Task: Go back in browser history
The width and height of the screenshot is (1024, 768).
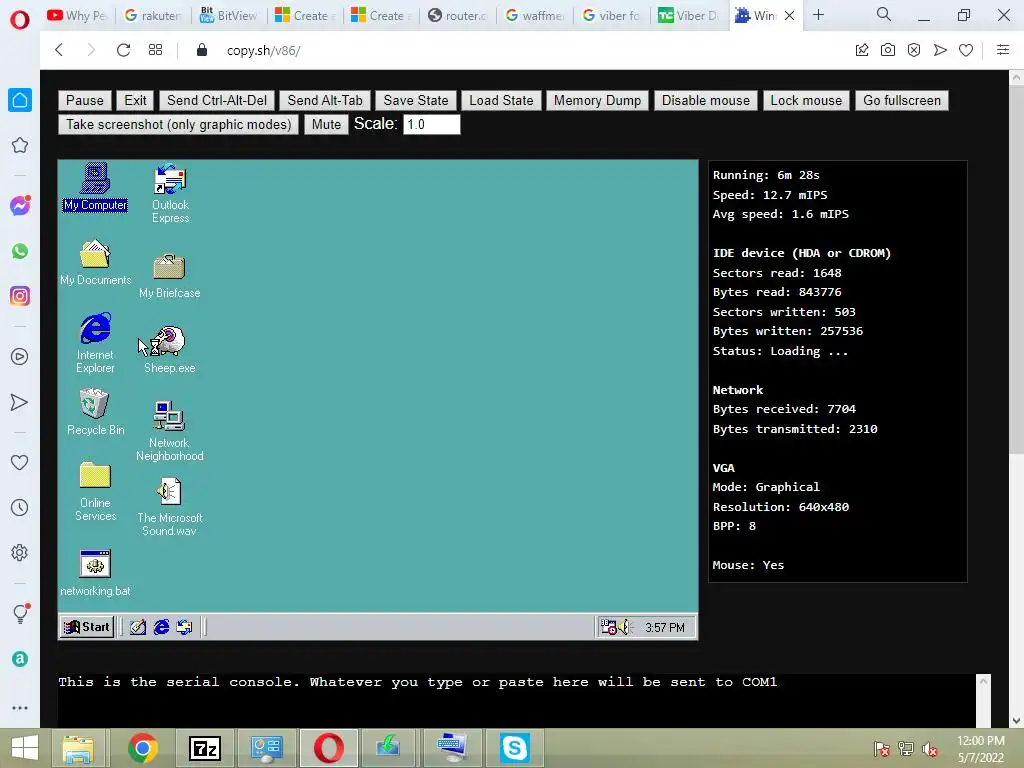Action: coord(59,50)
